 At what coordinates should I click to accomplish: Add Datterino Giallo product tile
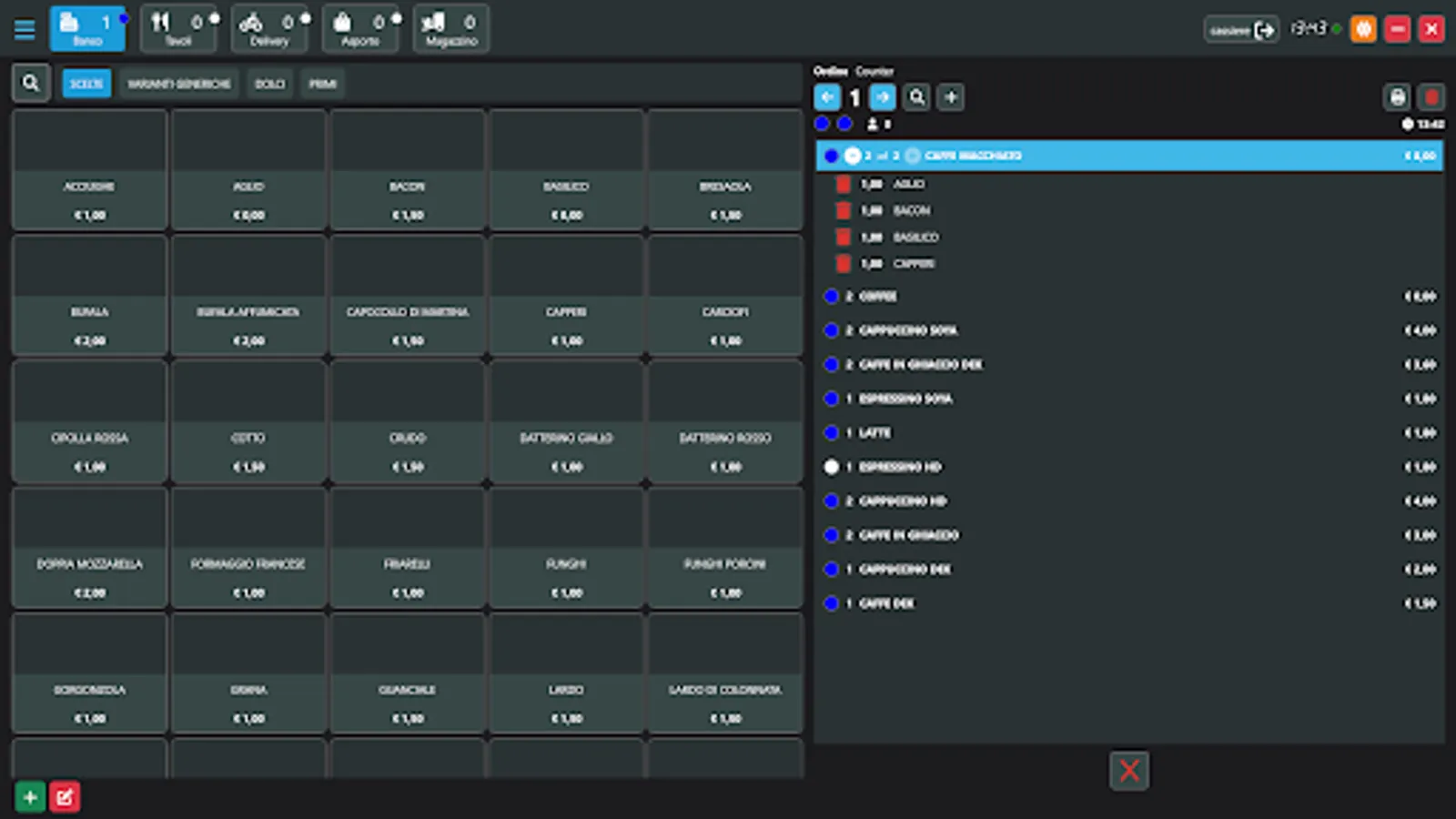tap(566, 421)
